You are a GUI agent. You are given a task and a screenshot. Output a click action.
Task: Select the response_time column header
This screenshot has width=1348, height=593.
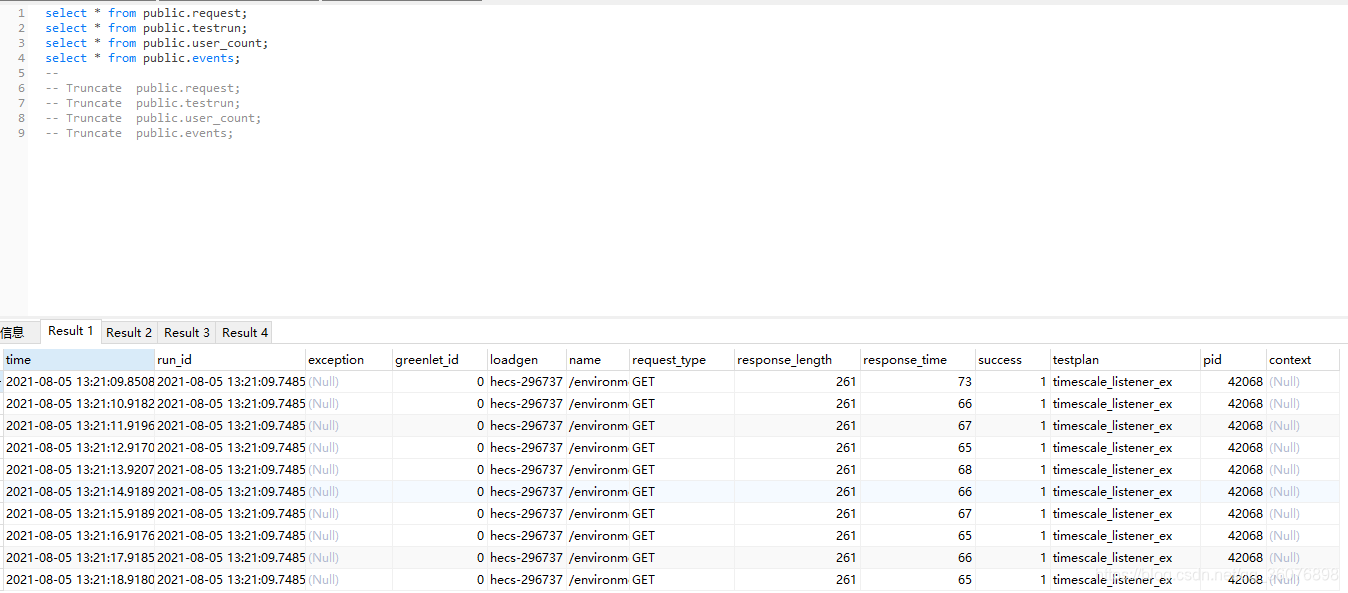coord(918,360)
